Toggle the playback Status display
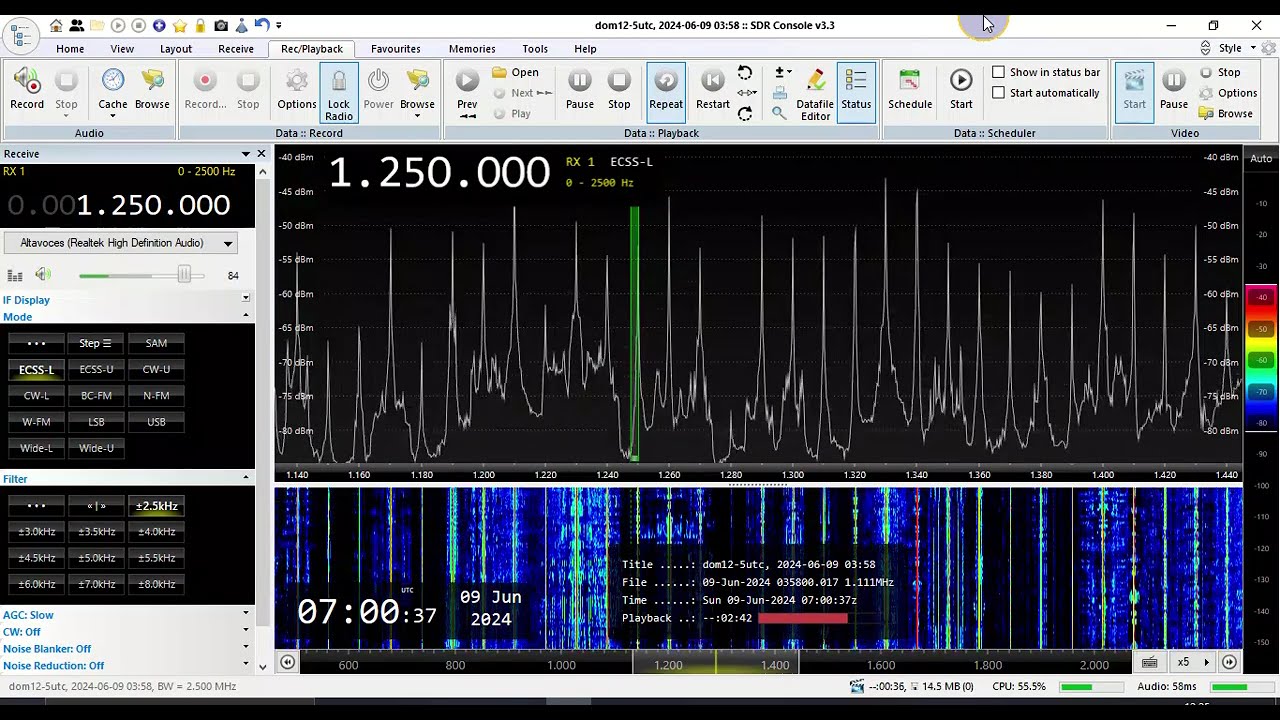Image resolution: width=1280 pixels, height=720 pixels. [856, 94]
